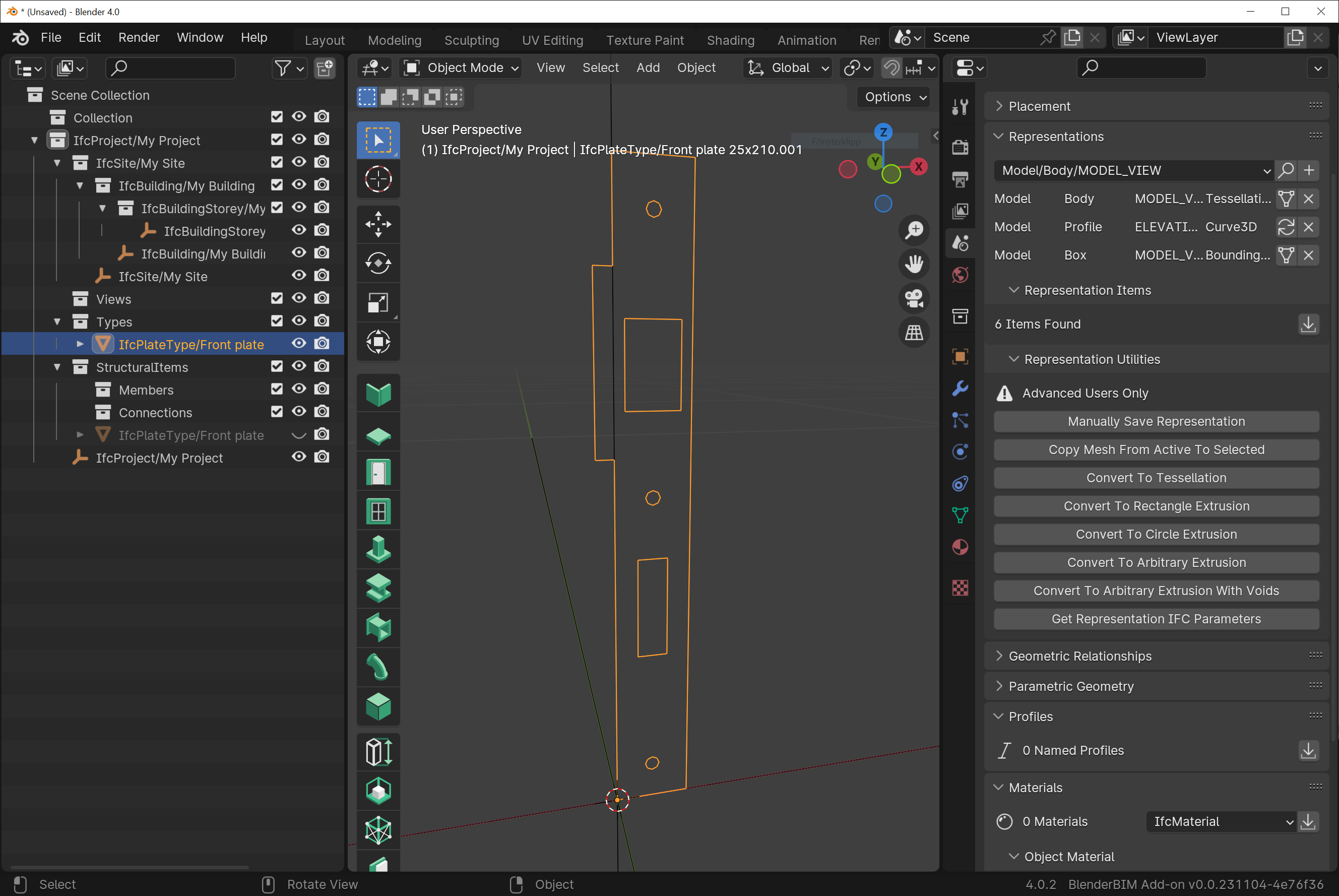Click Copy Mesh From Active To Selected
The height and width of the screenshot is (896, 1339).
coord(1156,450)
